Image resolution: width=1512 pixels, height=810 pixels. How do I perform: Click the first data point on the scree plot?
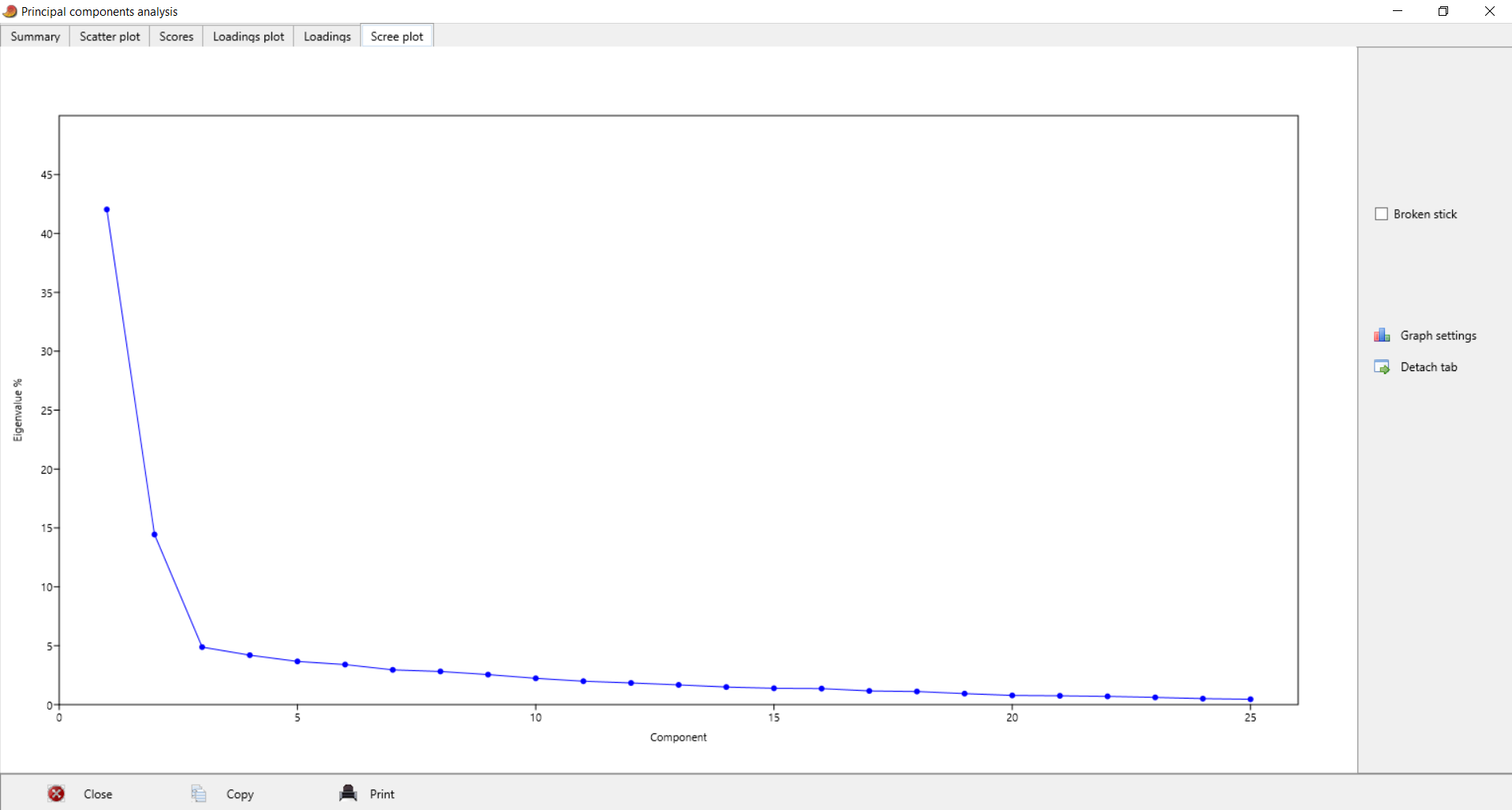pyautogui.click(x=107, y=209)
